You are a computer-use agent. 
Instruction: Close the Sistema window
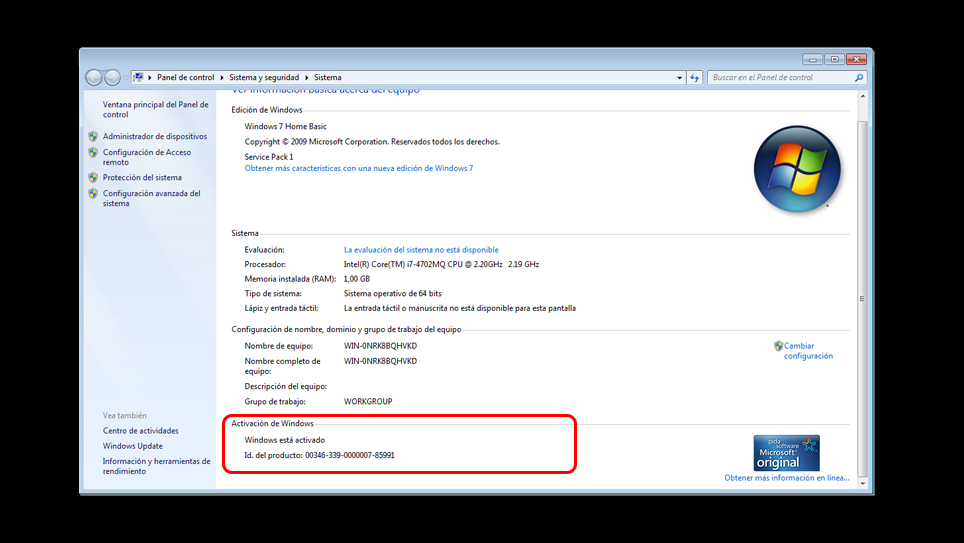856,59
